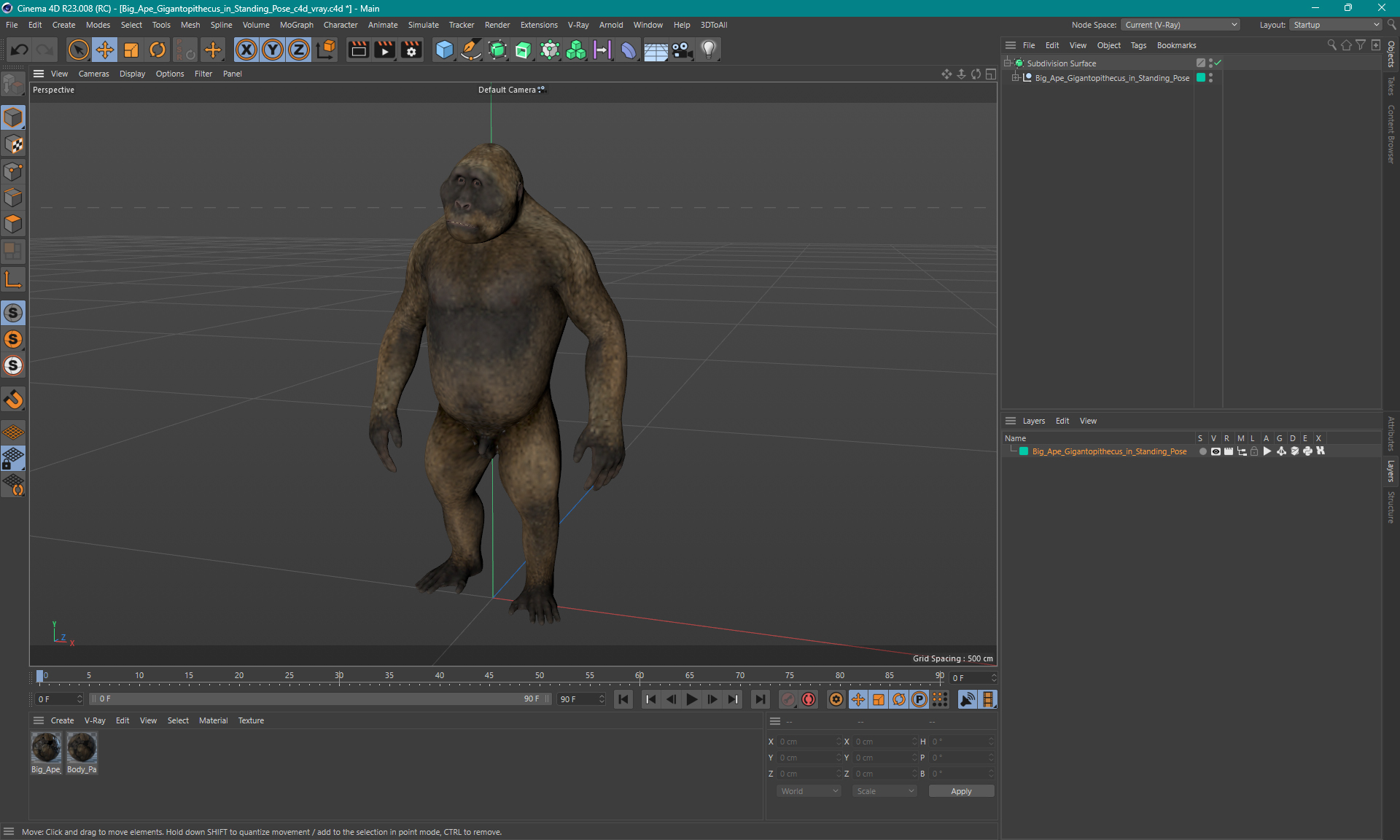Image resolution: width=1400 pixels, height=840 pixels.
Task: Select the Move tool in top toolbar
Action: [x=105, y=50]
